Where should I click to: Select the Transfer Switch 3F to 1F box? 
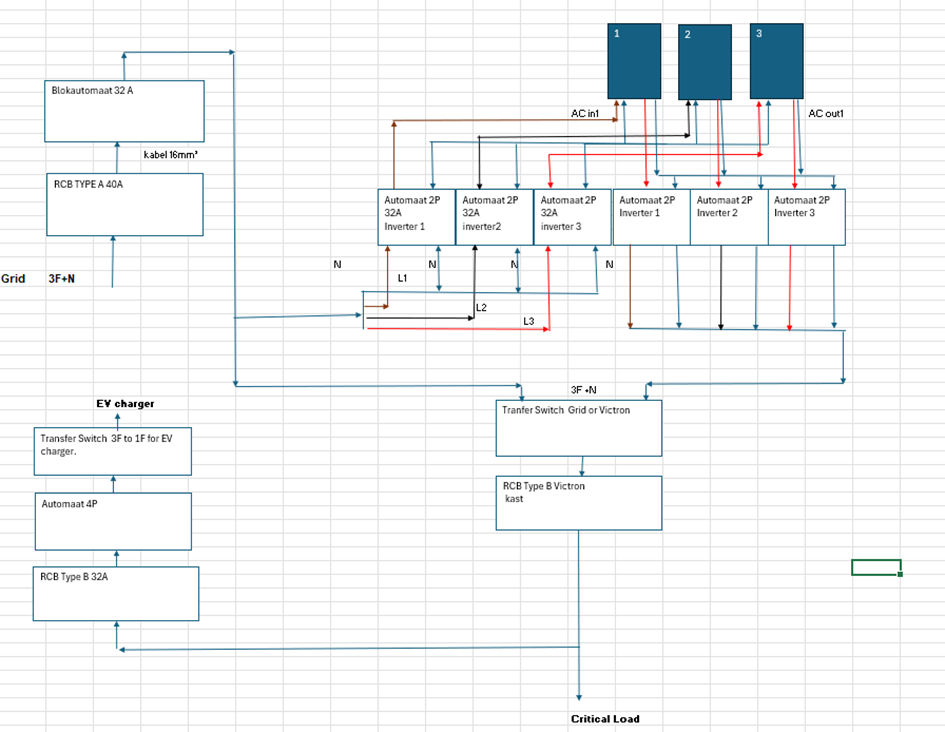[x=113, y=451]
